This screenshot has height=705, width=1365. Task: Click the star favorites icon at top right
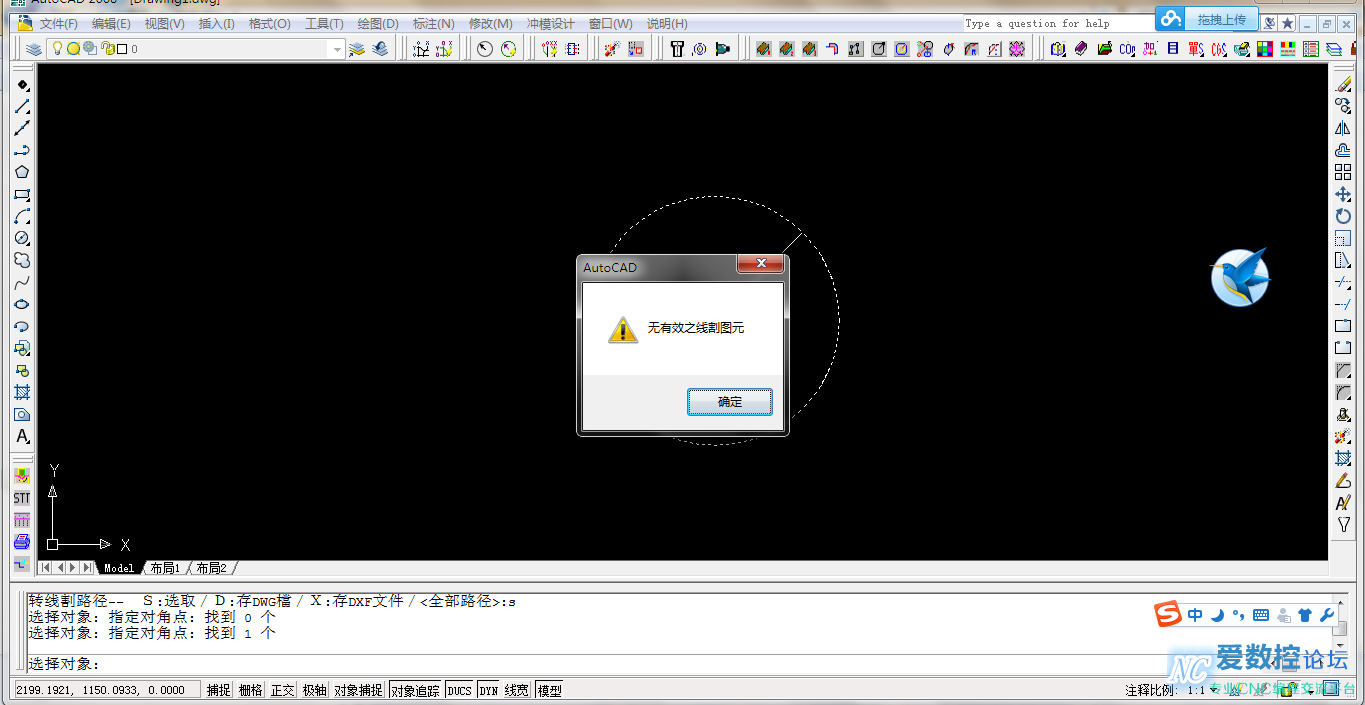(1287, 23)
